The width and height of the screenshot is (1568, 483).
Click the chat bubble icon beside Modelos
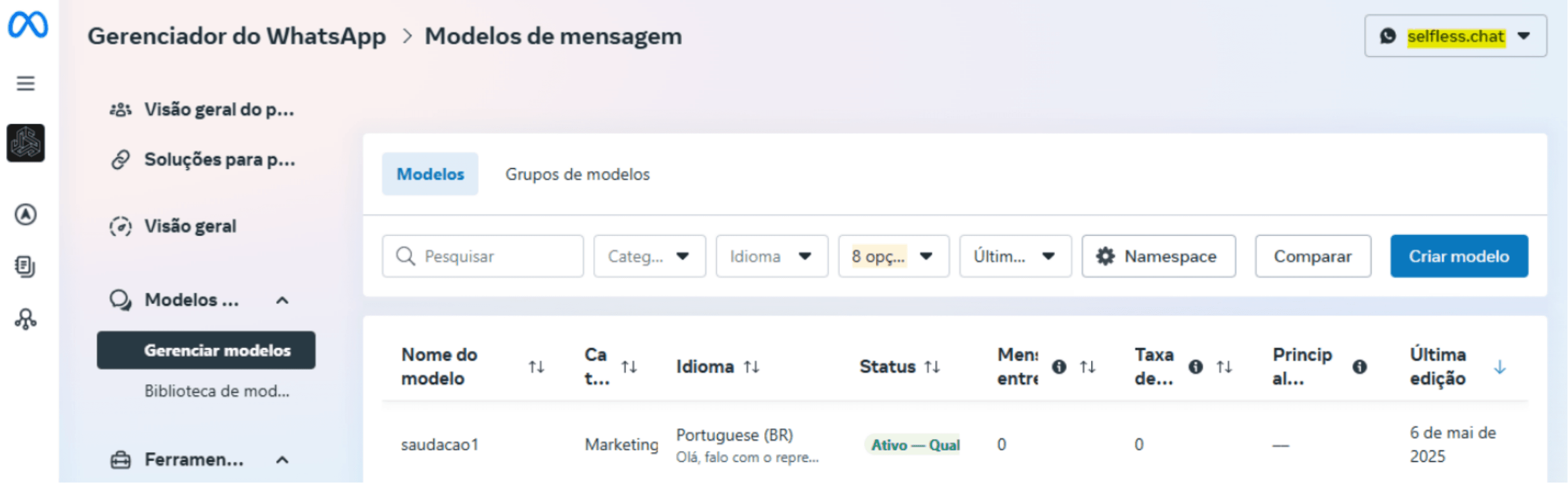click(120, 300)
